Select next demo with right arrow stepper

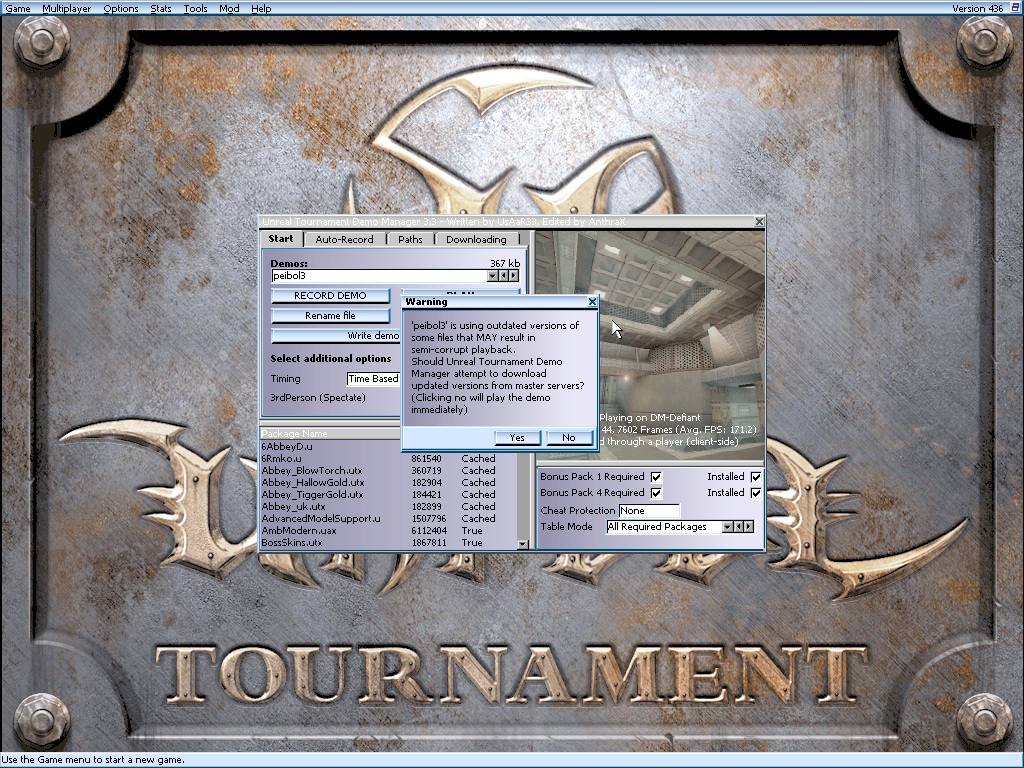[514, 276]
